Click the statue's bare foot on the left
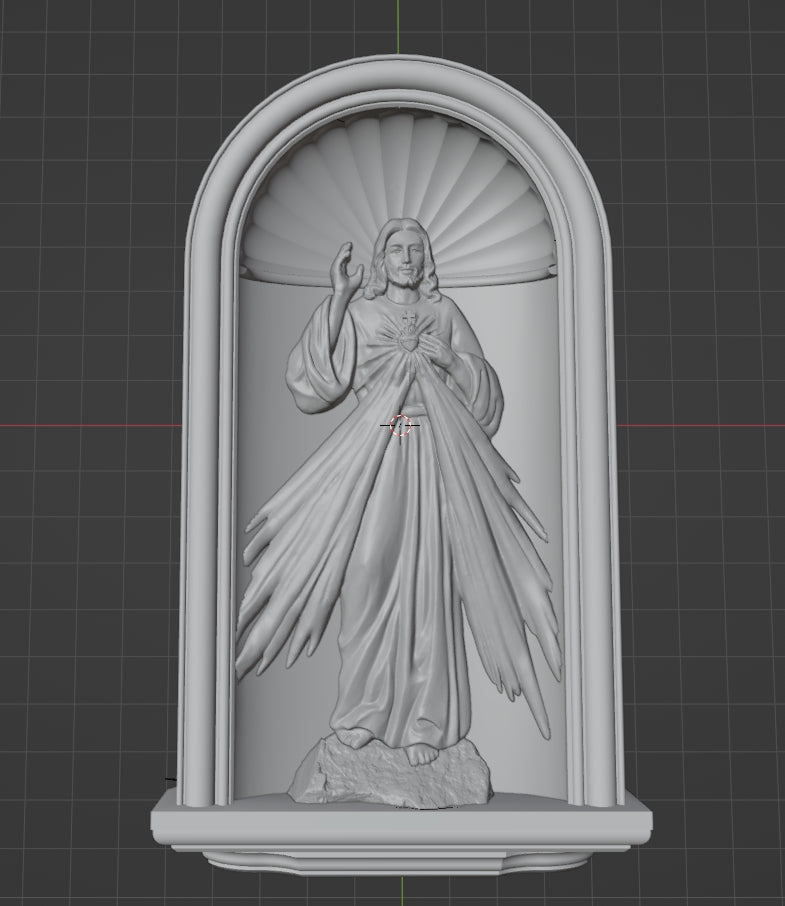Screen dimensions: 785x906 coord(352,738)
